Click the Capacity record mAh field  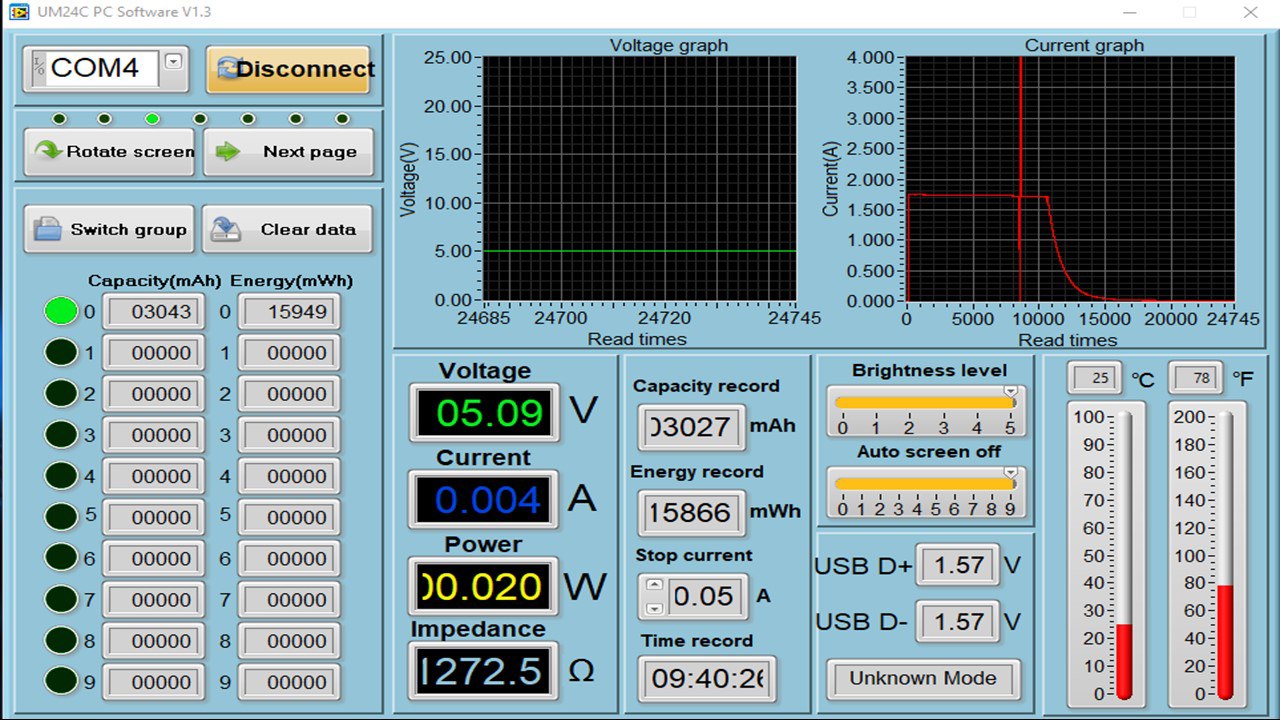click(692, 427)
